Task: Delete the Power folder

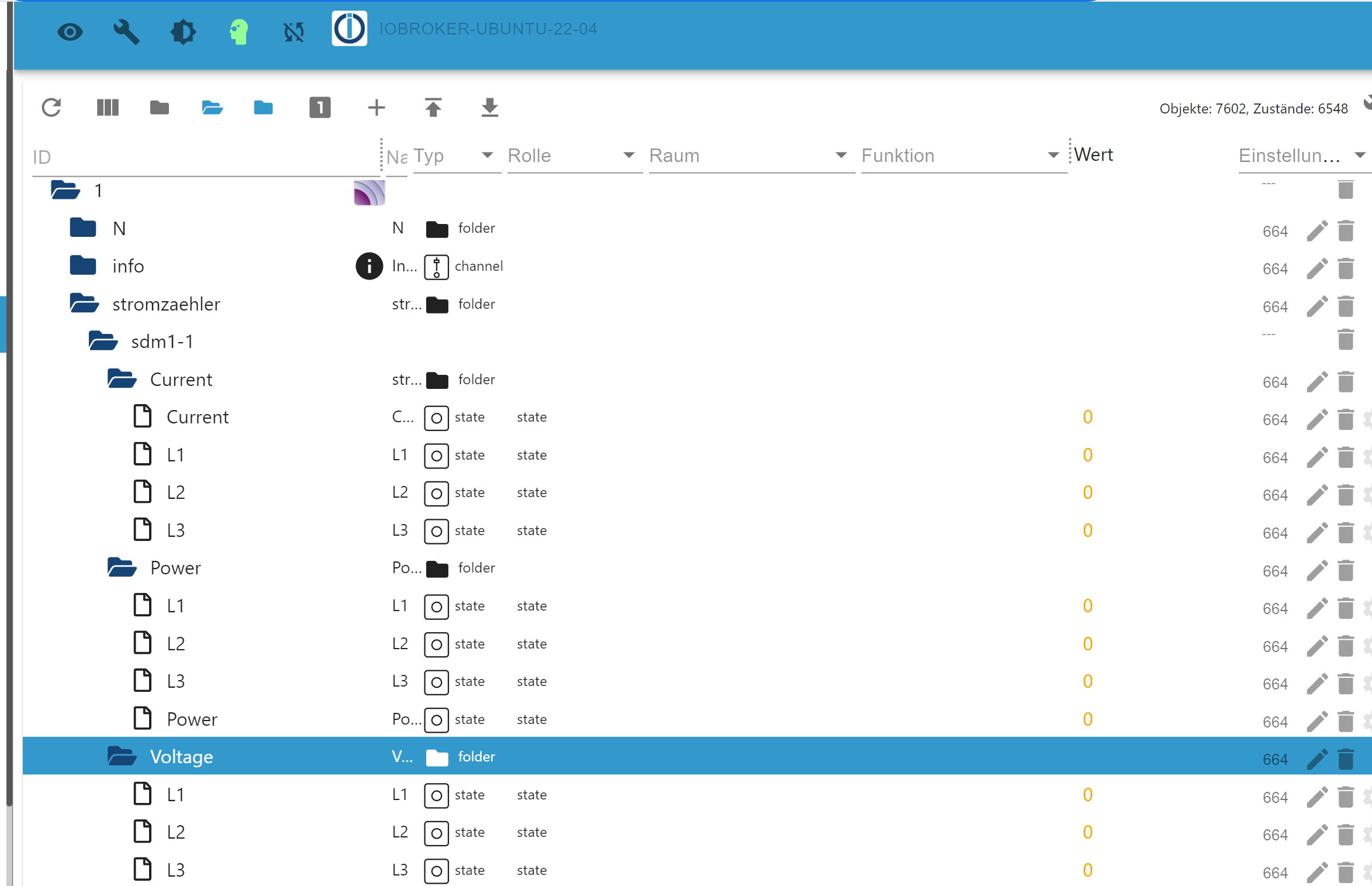Action: click(1346, 570)
